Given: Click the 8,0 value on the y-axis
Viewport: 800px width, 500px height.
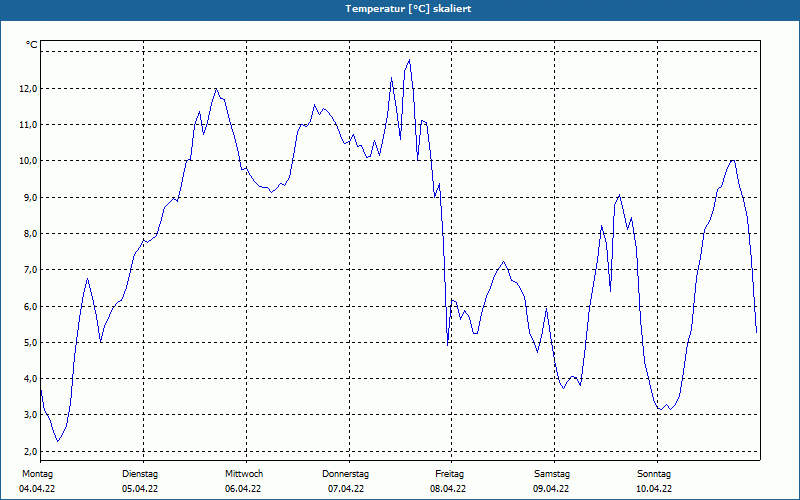Looking at the screenshot, I should tap(31, 234).
